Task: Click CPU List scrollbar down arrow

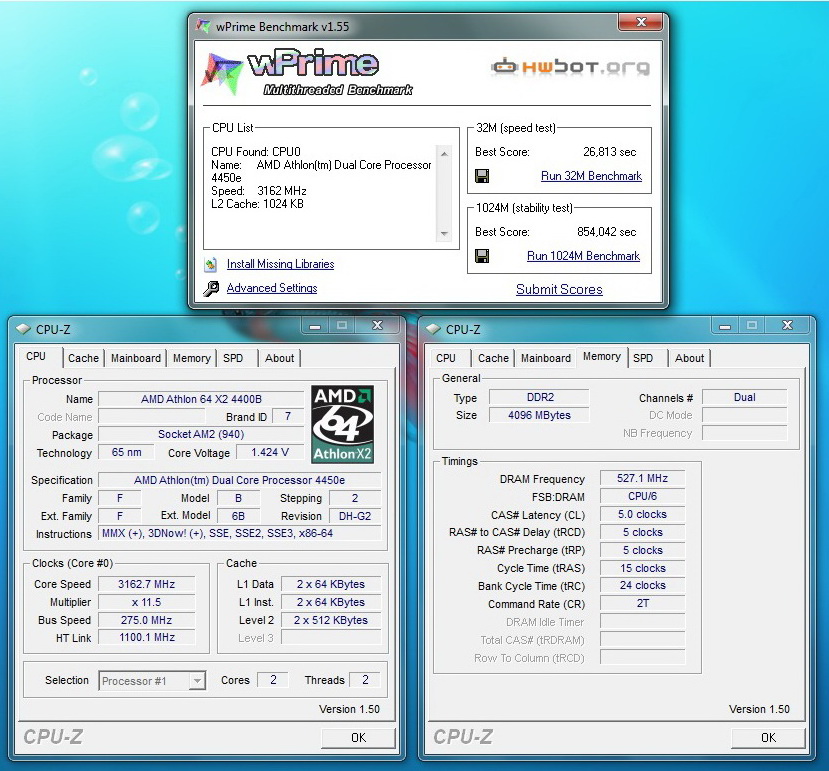Action: (444, 233)
